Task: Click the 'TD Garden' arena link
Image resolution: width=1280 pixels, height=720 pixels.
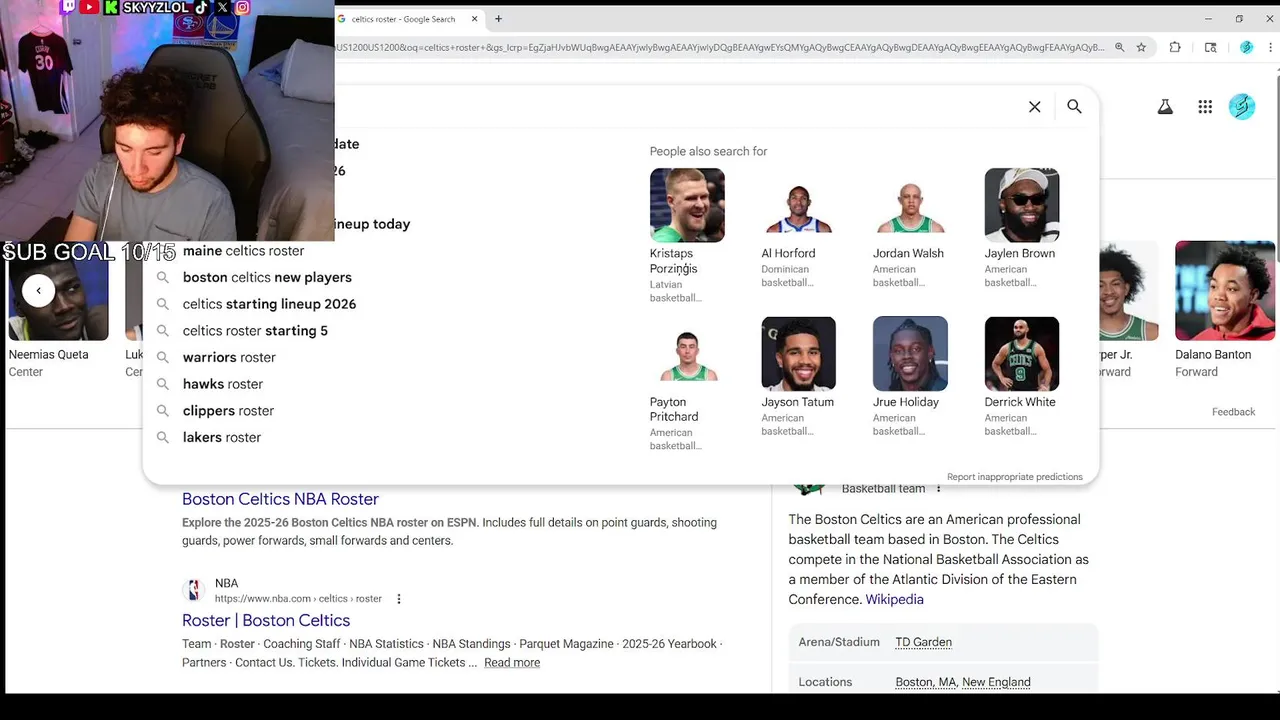Action: [x=923, y=642]
